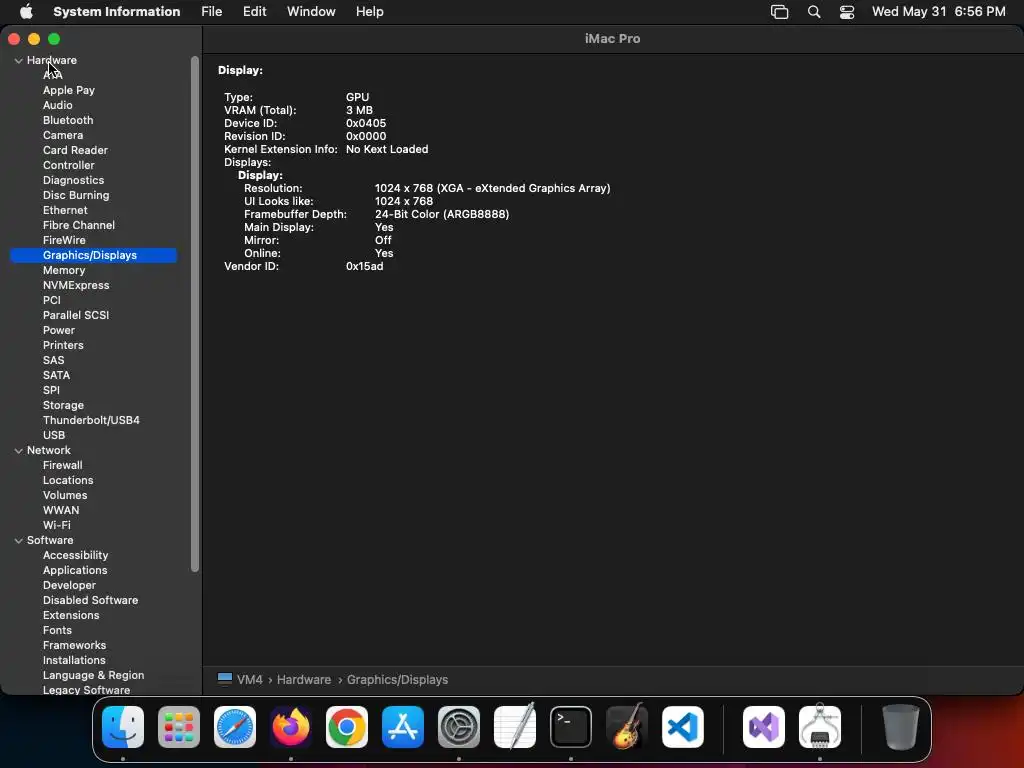This screenshot has width=1024, height=768.
Task: Open the Apple menu
Action: coord(27,12)
